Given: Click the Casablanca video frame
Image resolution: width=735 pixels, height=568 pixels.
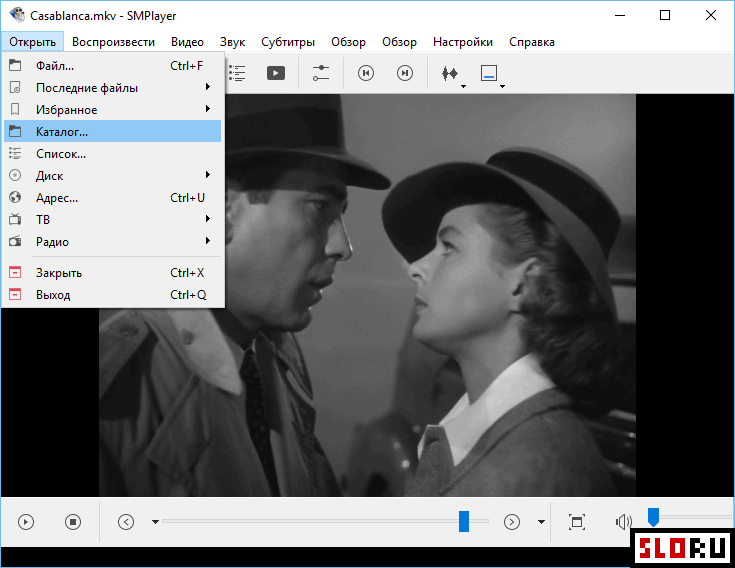Looking at the screenshot, I should coord(367,295).
